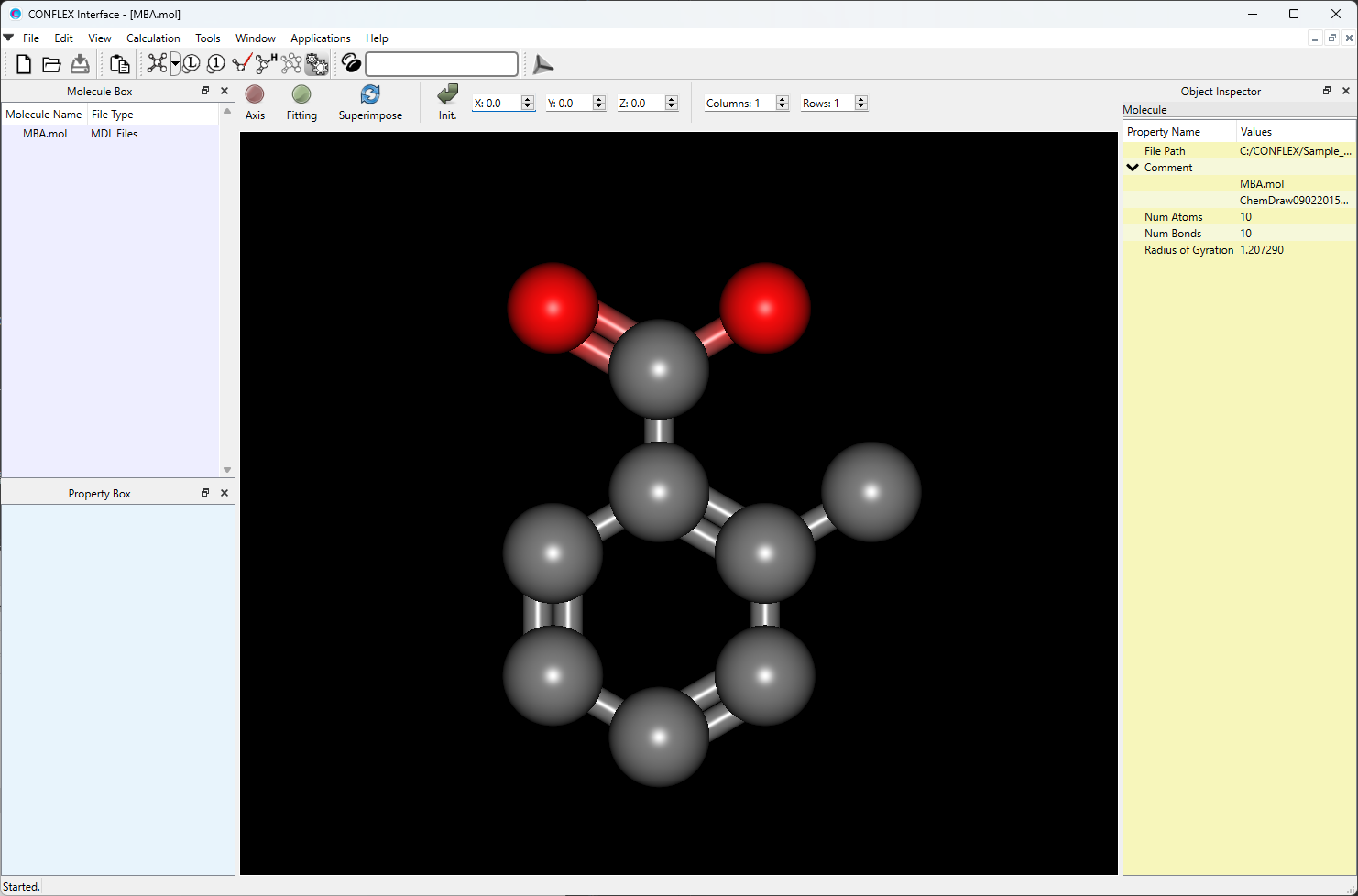Click the atom label L icon
The width and height of the screenshot is (1358, 896).
click(192, 64)
